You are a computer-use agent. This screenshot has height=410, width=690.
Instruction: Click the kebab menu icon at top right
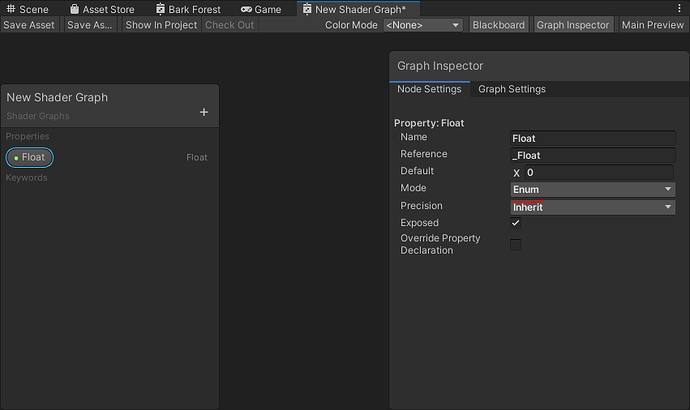click(x=681, y=9)
